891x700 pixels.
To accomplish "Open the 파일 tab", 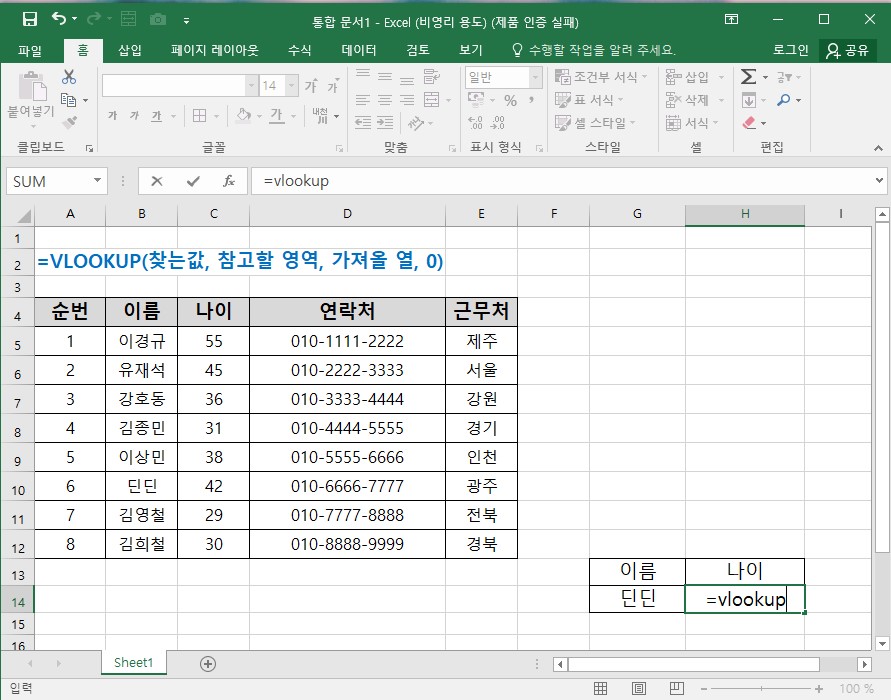I will (30, 51).
